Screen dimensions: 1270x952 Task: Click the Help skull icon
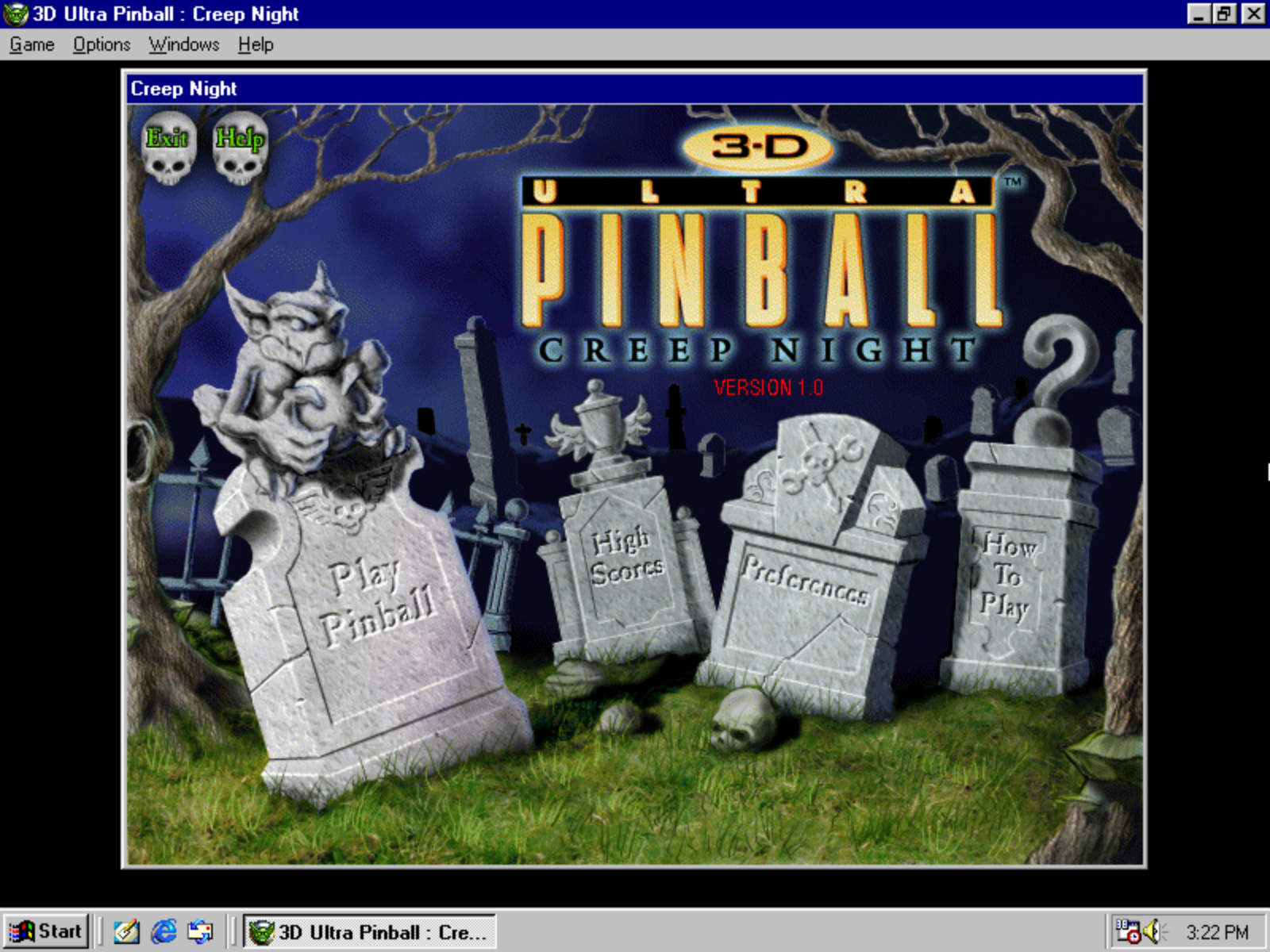click(x=240, y=148)
